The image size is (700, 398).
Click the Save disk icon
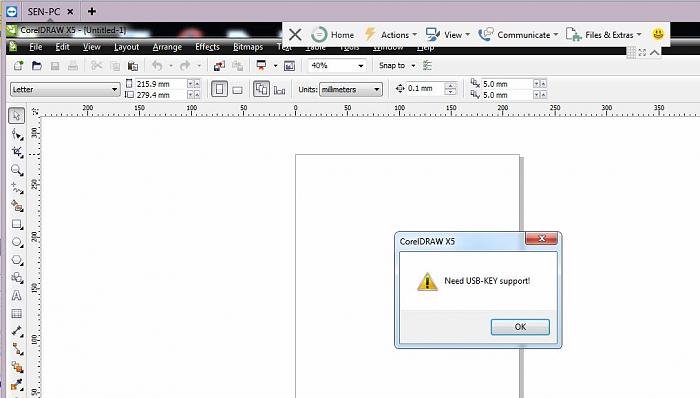pos(55,66)
